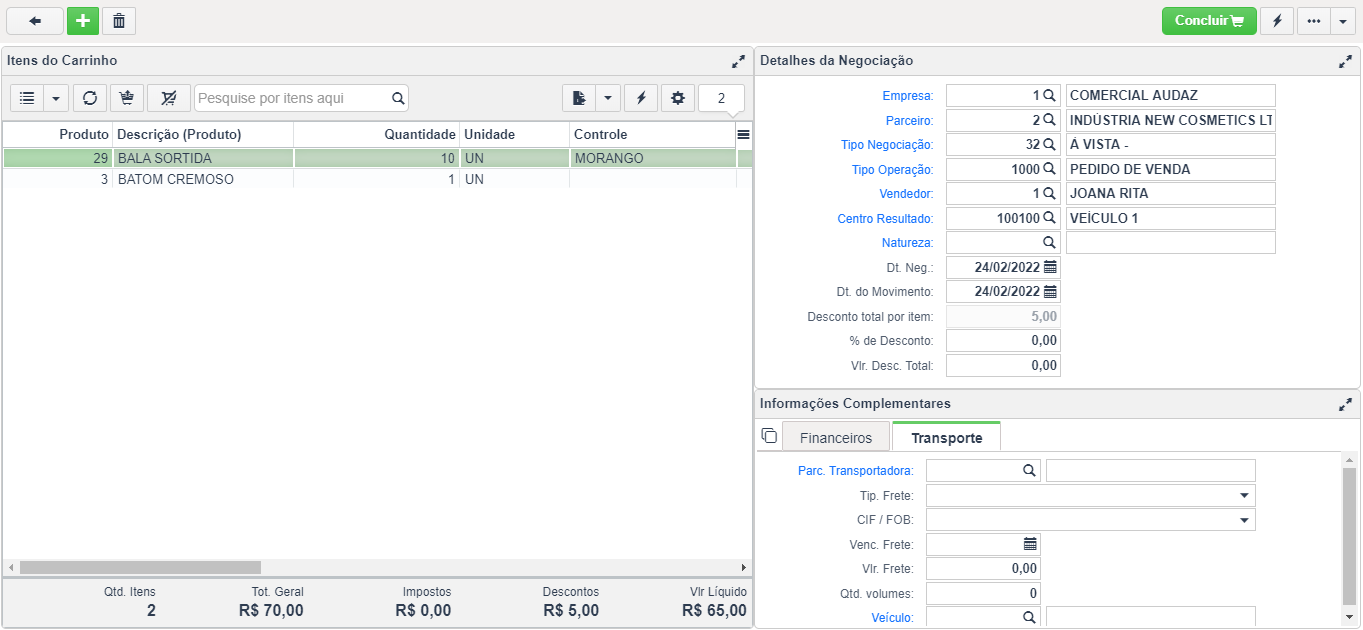This screenshot has width=1363, height=630.
Task: Click the Descrição (Produto) column header
Action: pyautogui.click(x=203, y=134)
